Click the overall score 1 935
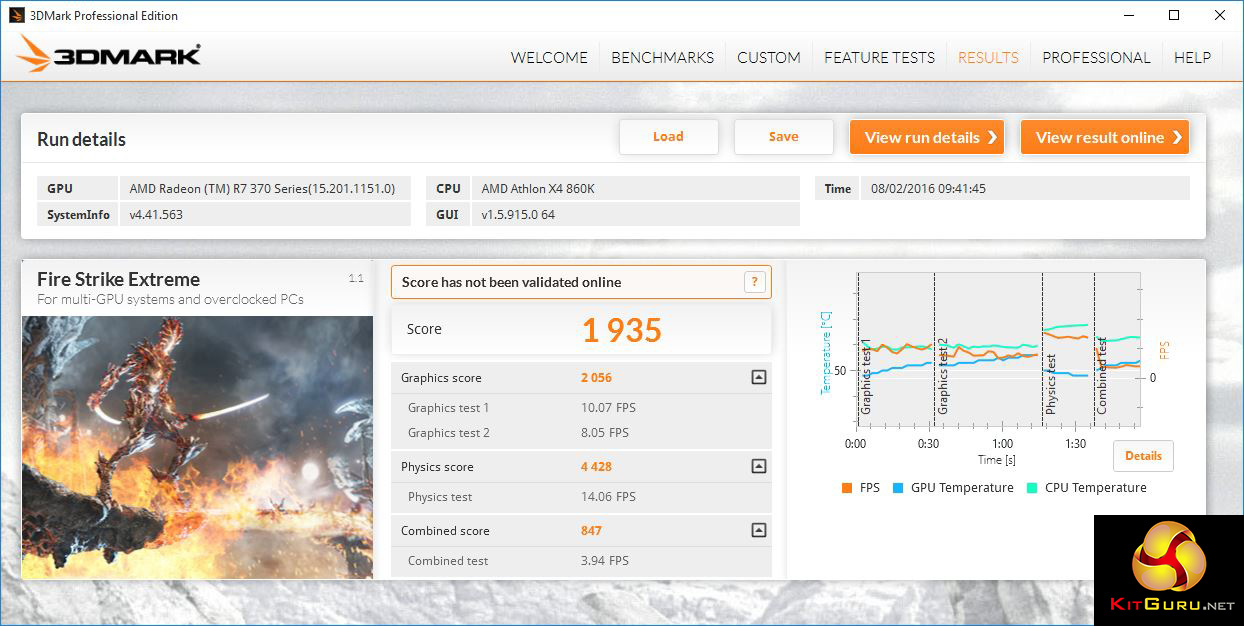 tap(622, 330)
